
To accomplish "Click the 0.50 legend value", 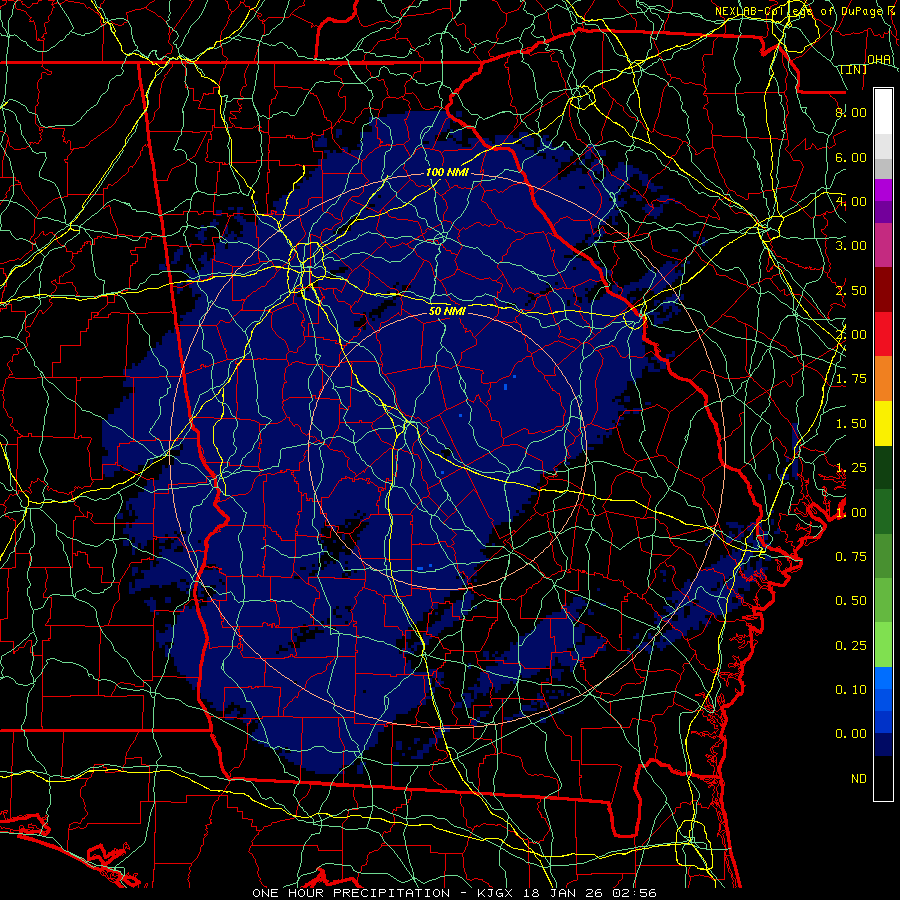I will (851, 601).
